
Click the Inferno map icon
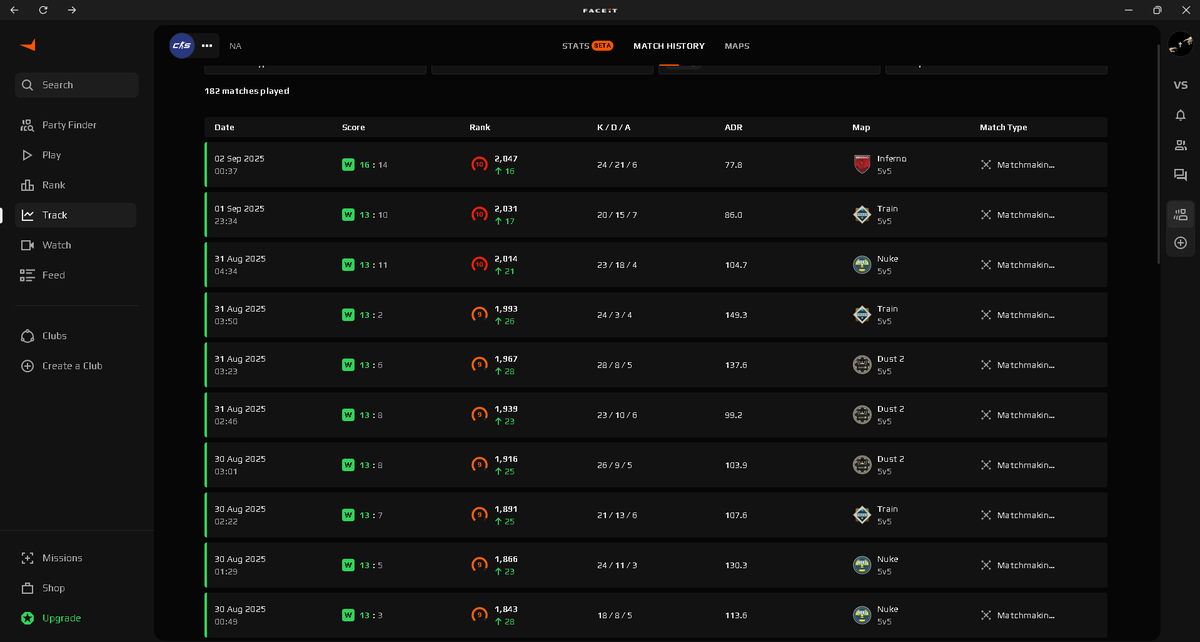(862, 164)
